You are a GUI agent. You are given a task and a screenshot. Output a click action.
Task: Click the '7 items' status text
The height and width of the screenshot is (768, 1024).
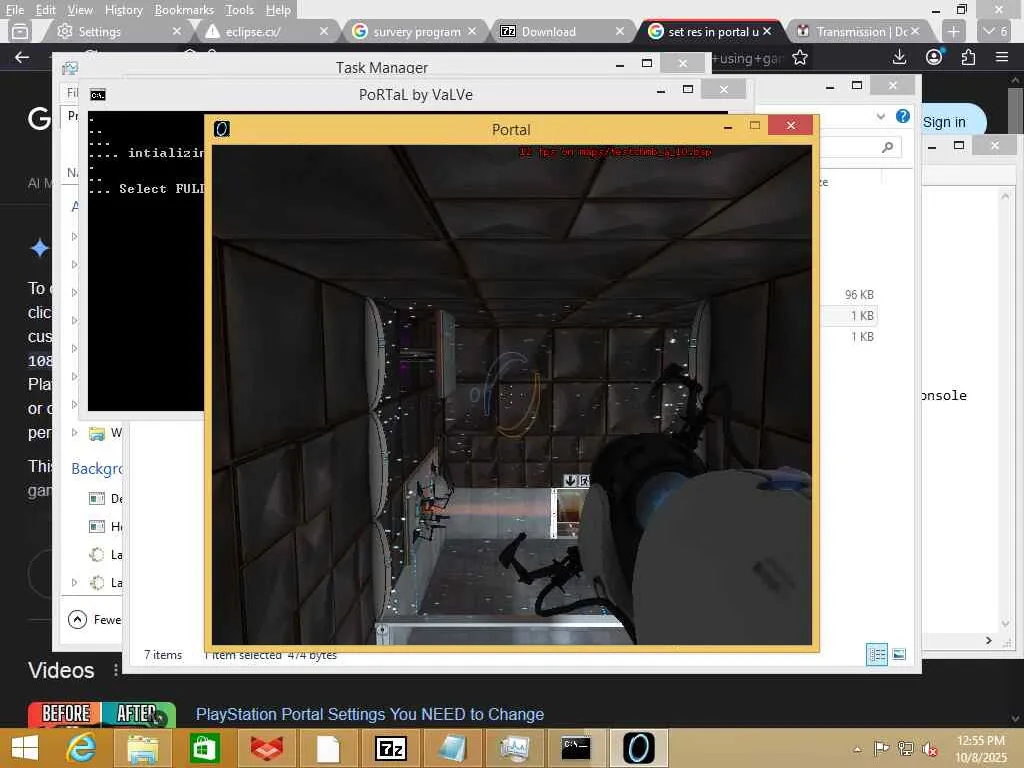(163, 654)
